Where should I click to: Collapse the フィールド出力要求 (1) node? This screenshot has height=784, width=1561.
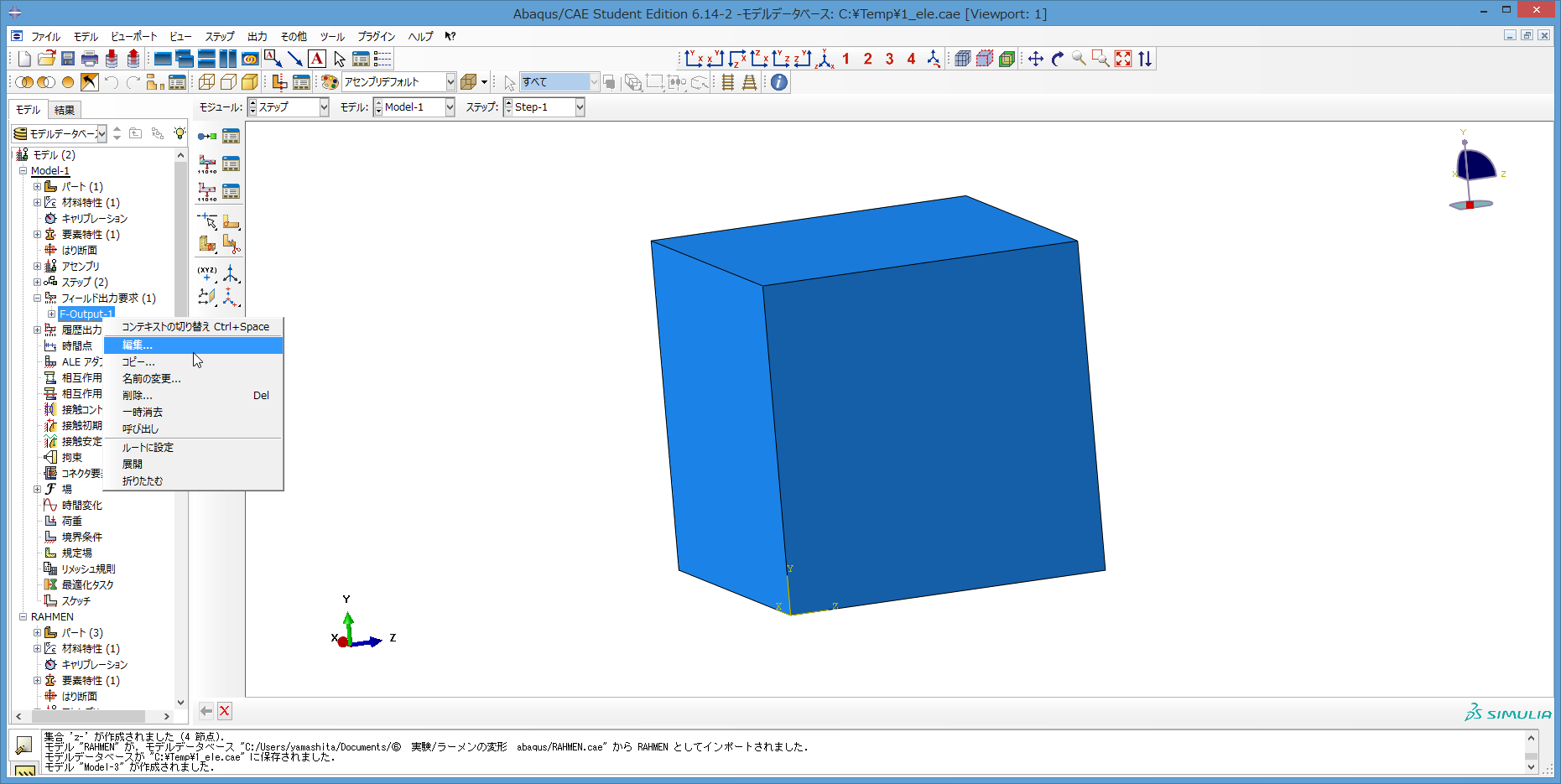coord(37,299)
